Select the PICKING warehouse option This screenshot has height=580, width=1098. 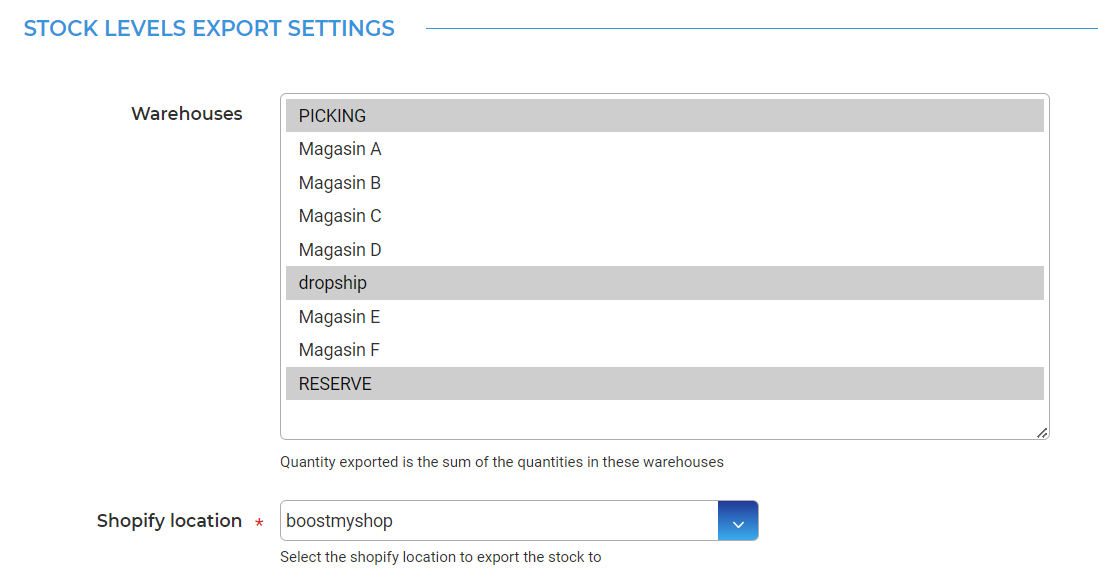pos(665,116)
